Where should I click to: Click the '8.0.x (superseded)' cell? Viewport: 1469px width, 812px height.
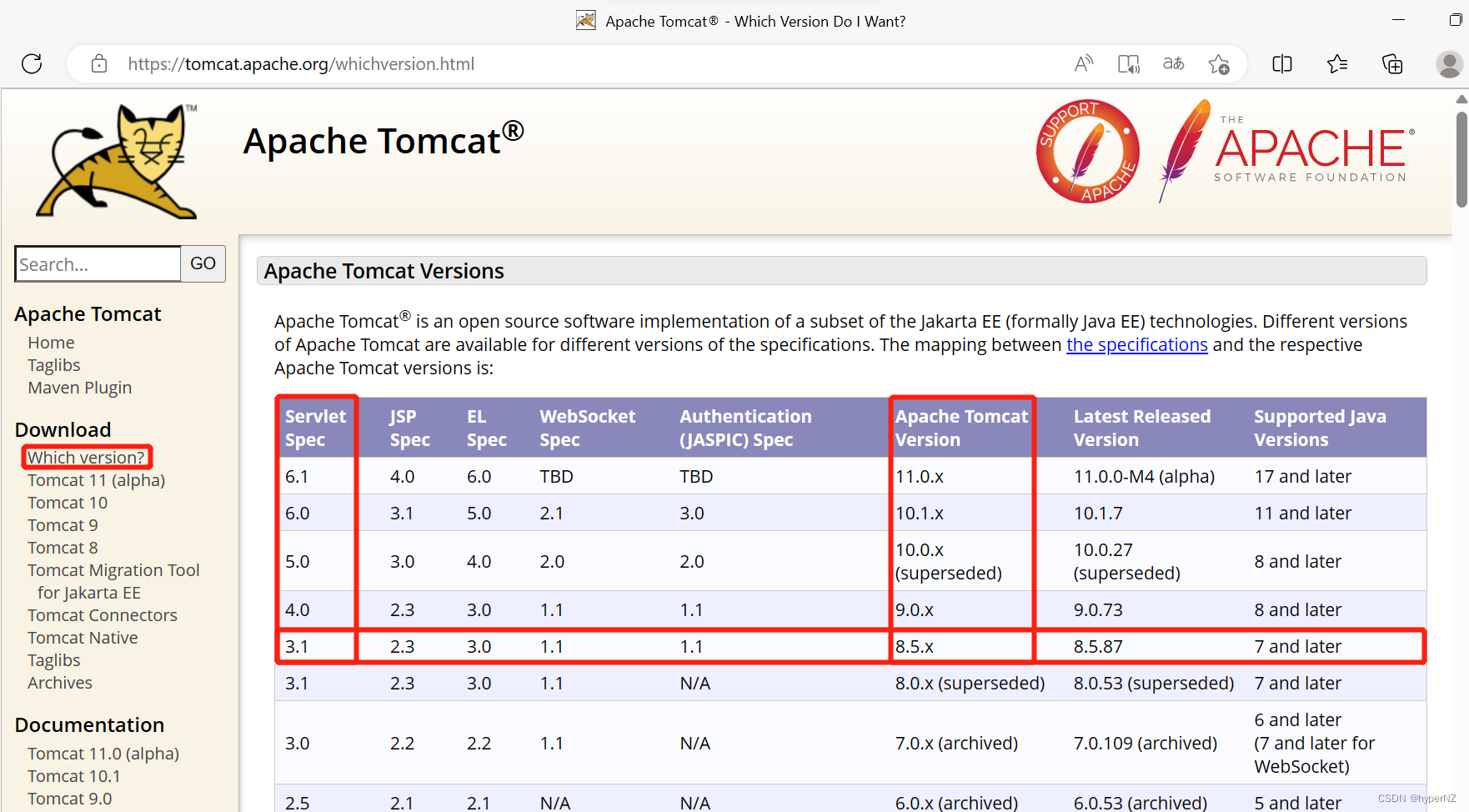(x=970, y=684)
